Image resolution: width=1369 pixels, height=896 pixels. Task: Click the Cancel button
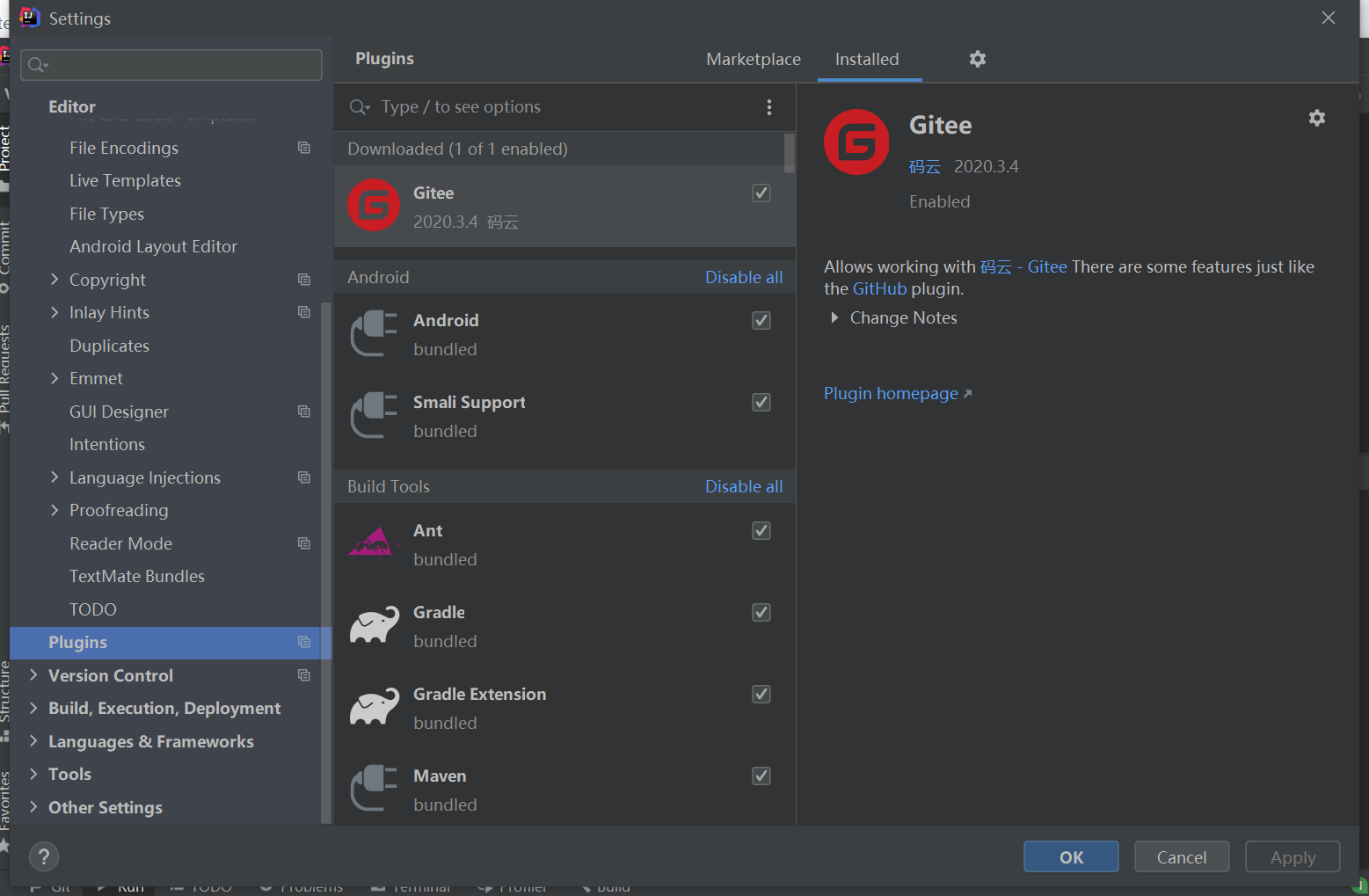coord(1182,856)
